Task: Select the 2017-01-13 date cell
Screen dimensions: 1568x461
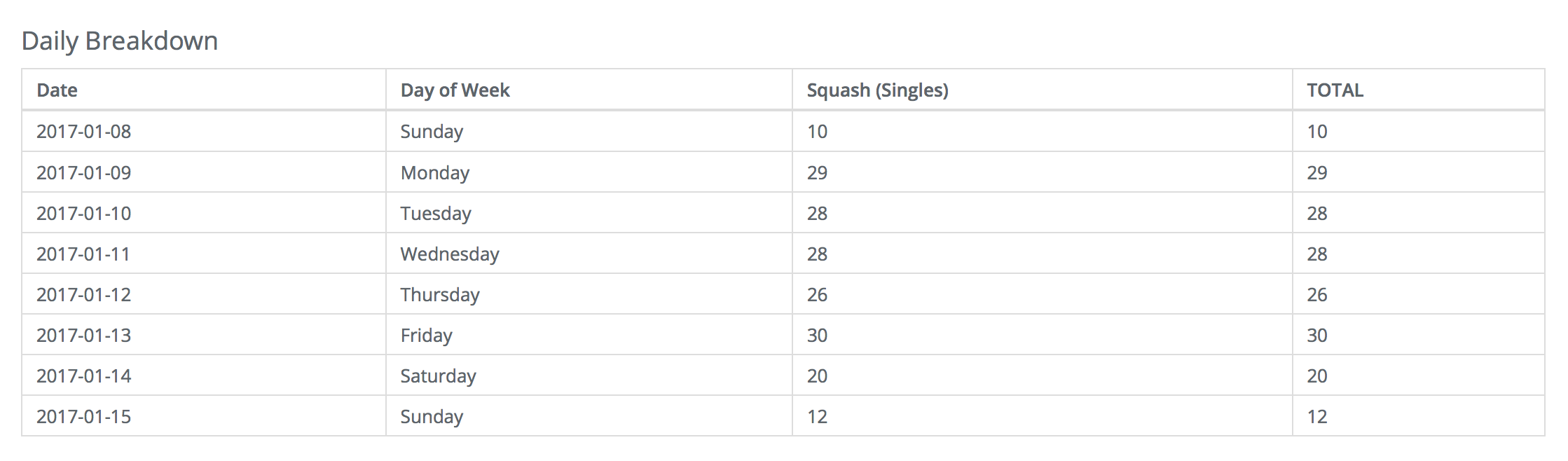Action: click(204, 335)
